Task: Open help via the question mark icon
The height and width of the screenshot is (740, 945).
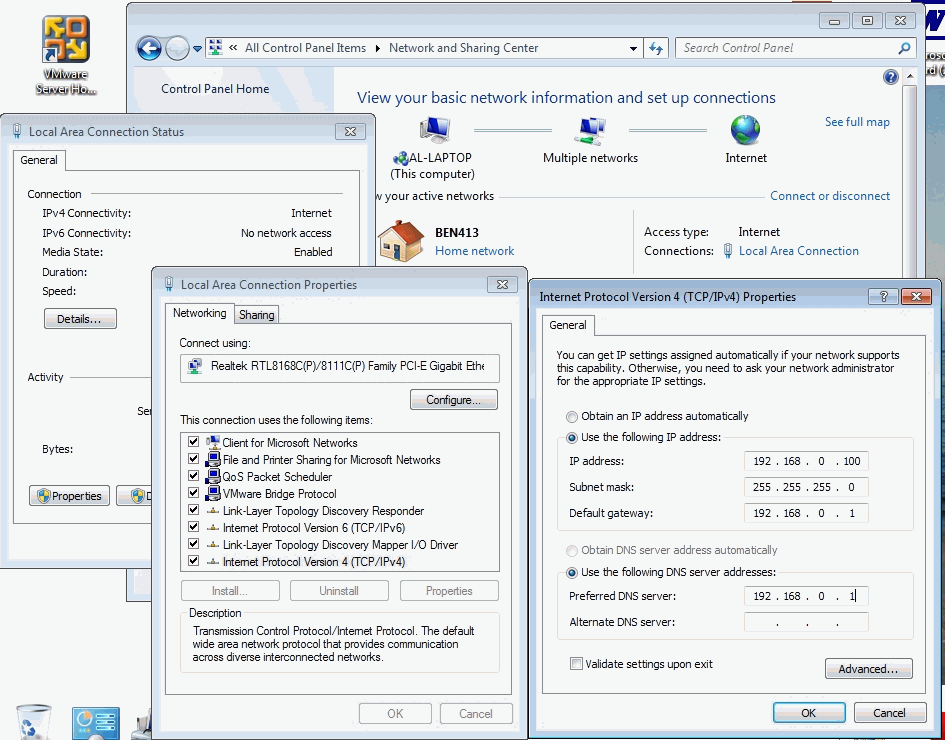Action: pos(890,77)
